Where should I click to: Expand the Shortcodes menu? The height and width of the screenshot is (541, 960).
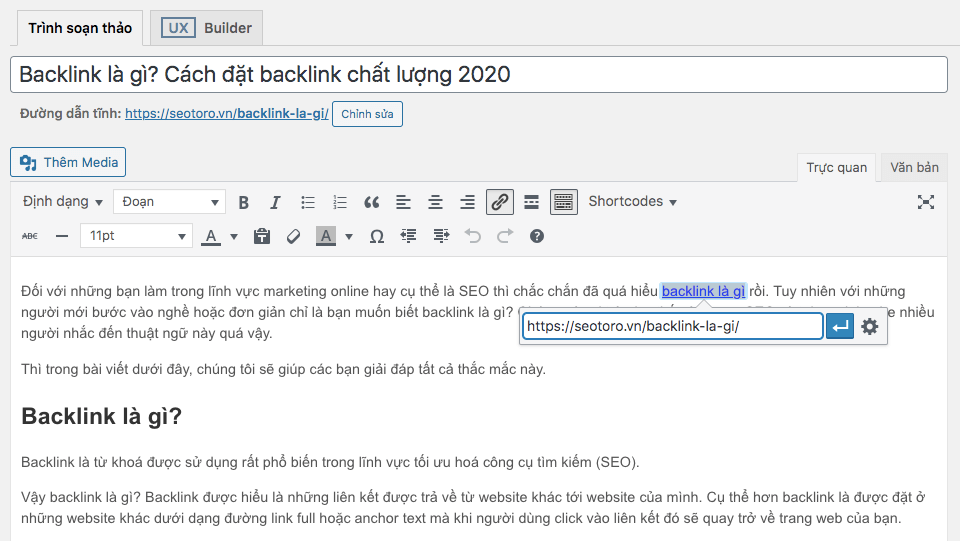(x=632, y=202)
